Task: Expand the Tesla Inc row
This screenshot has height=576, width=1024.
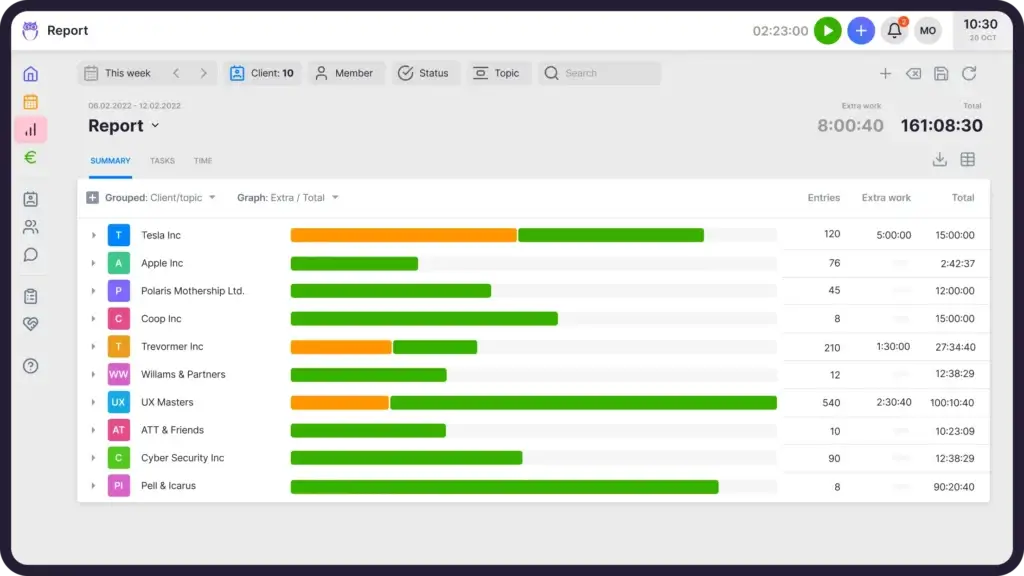Action: 93,235
